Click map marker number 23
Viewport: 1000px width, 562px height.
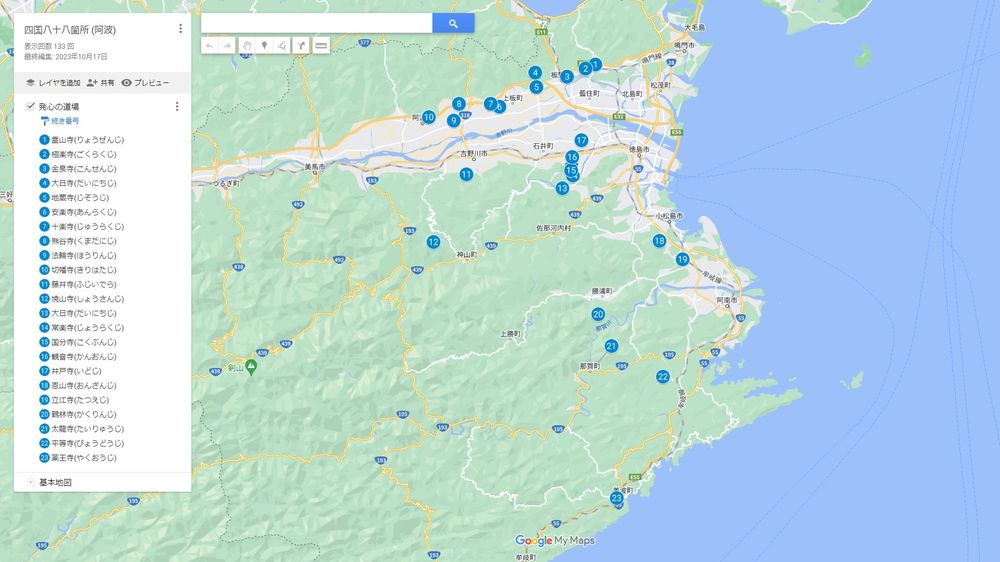click(x=616, y=498)
